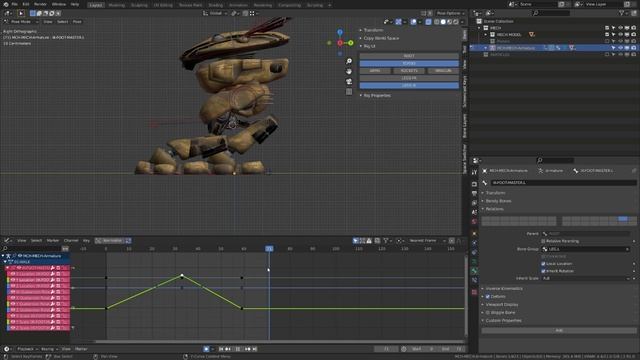Select rendered viewport shading mode
The image size is (640, 360).
point(456,22)
